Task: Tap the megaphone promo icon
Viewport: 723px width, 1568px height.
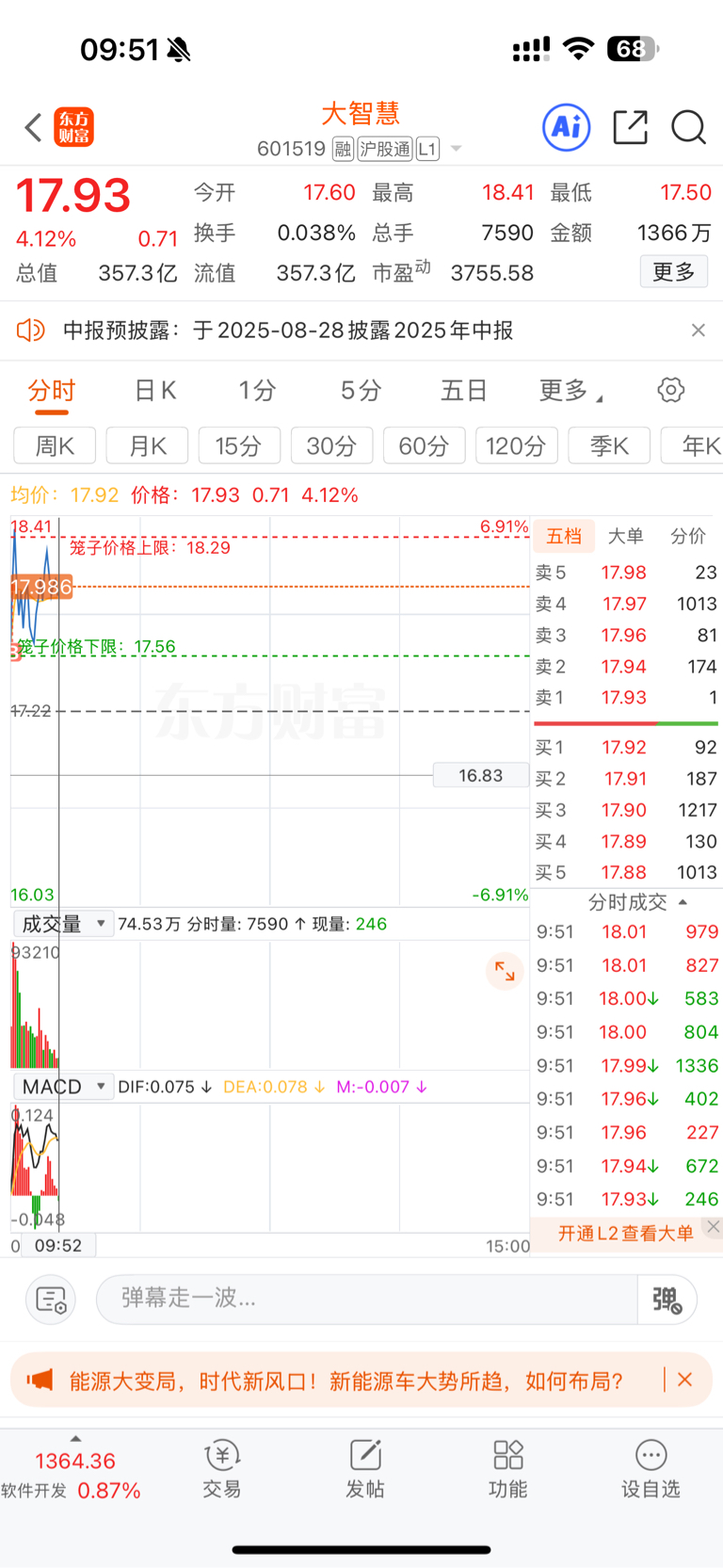Action: pyautogui.click(x=40, y=1381)
